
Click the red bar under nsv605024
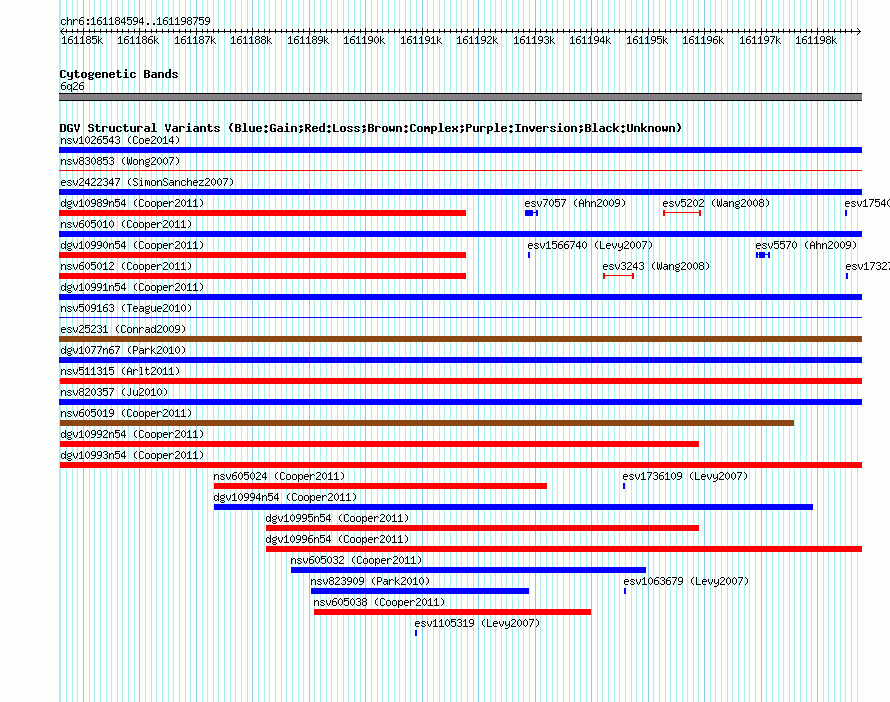point(380,486)
